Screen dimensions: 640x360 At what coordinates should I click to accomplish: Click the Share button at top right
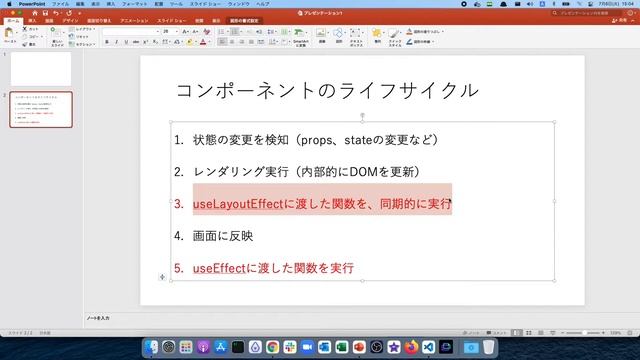[620, 20]
